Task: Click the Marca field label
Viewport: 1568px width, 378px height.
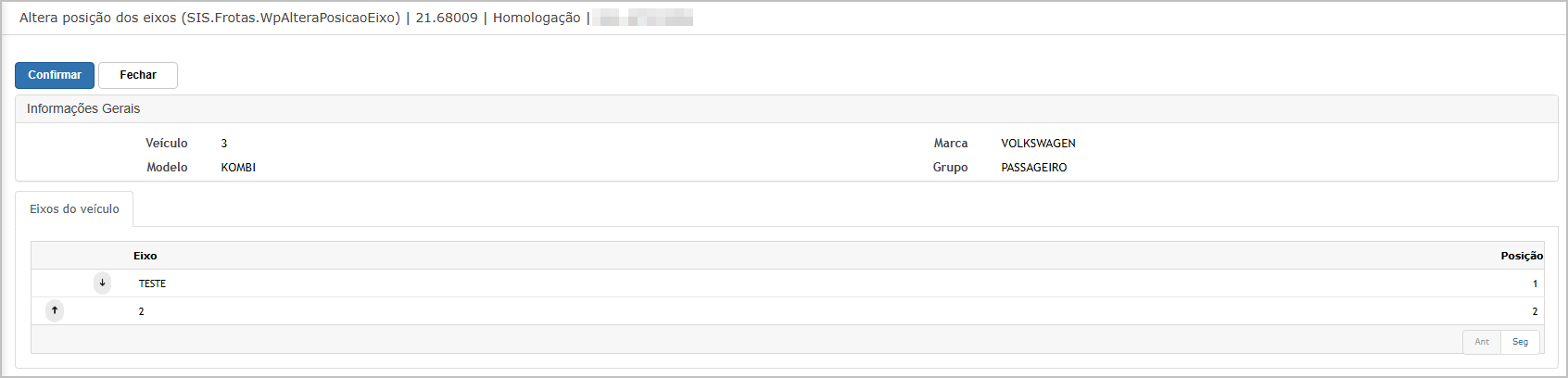Action: point(950,144)
